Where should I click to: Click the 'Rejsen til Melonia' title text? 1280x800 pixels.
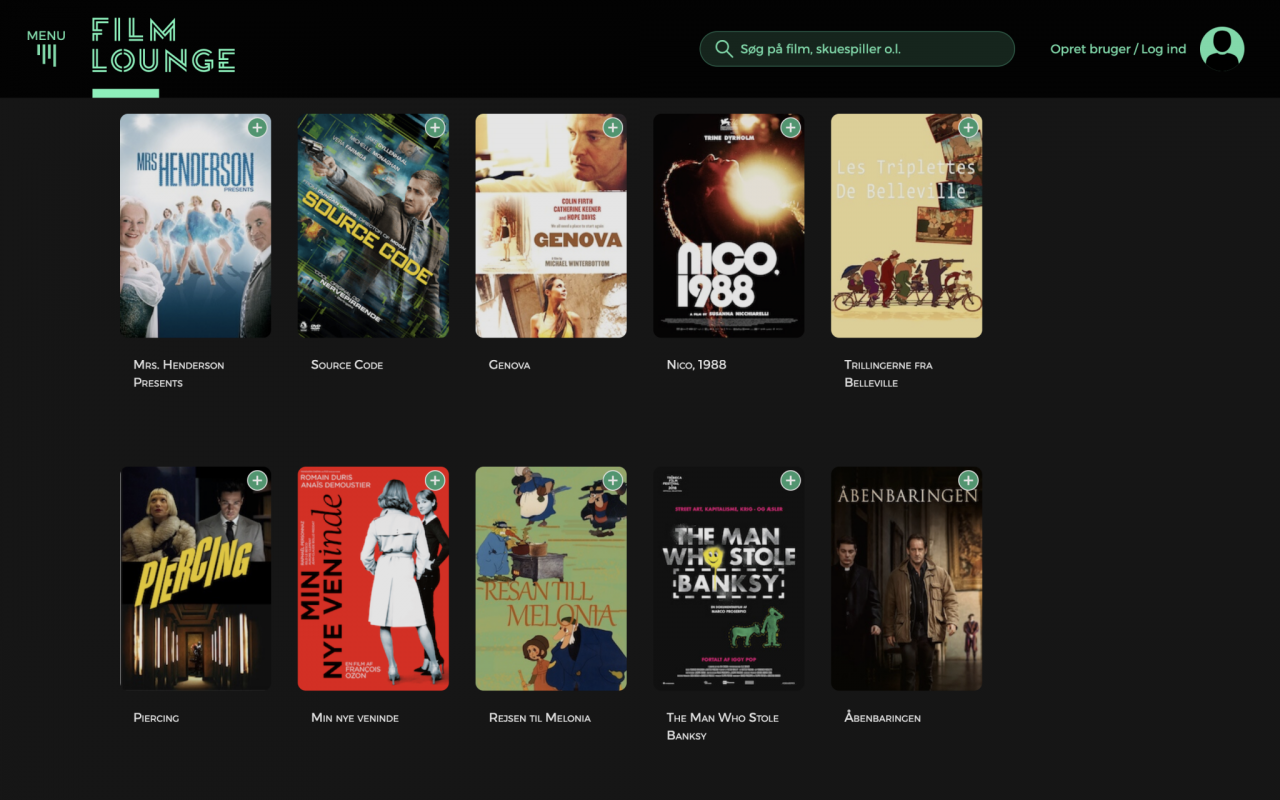[x=540, y=718]
